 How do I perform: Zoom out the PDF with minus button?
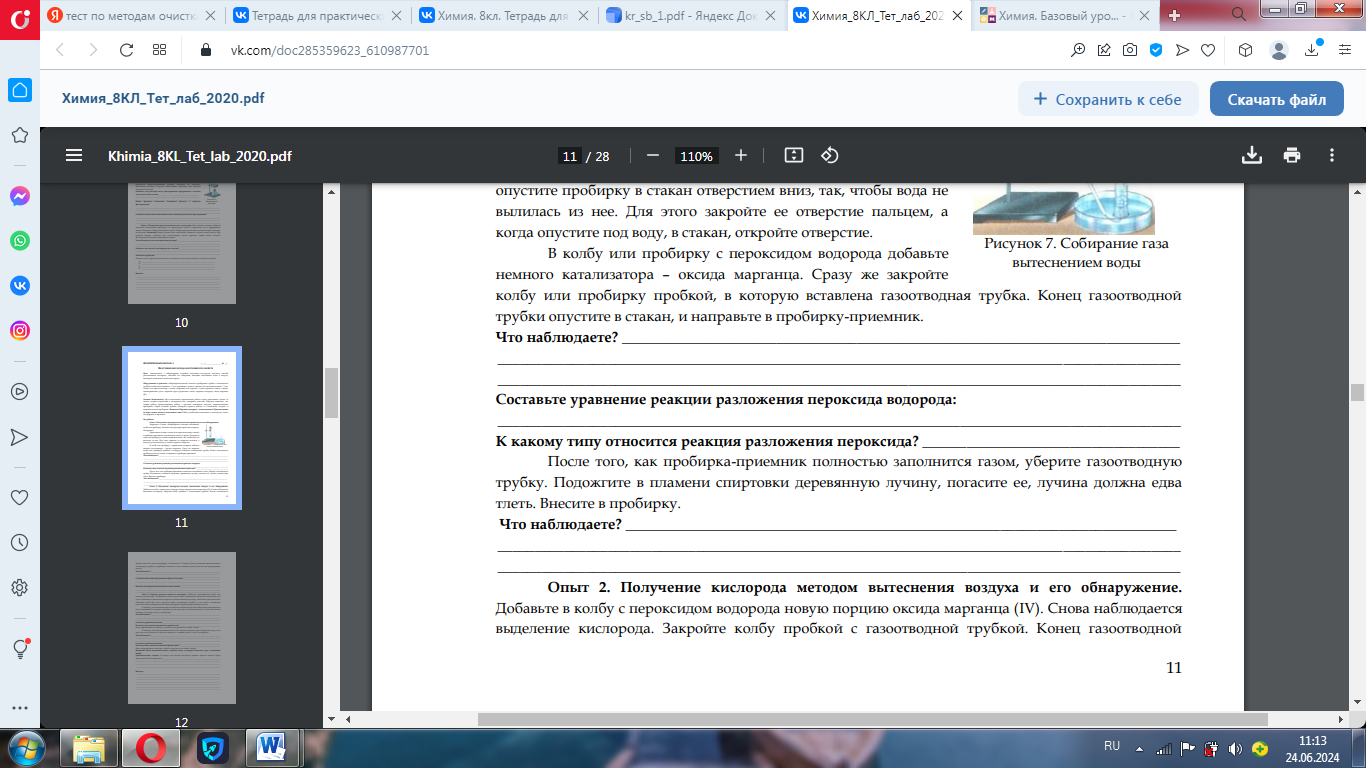coord(653,155)
